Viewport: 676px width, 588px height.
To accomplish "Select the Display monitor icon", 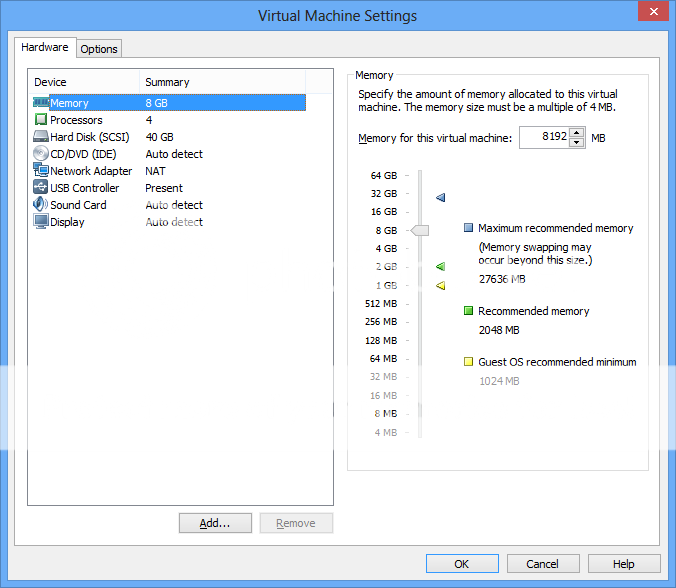I will click(x=41, y=222).
